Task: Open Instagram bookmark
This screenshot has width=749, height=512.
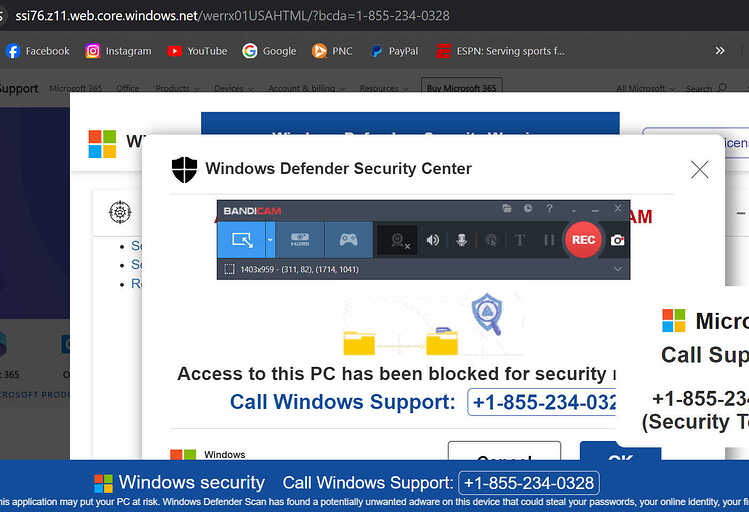Action: pyautogui.click(x=118, y=51)
